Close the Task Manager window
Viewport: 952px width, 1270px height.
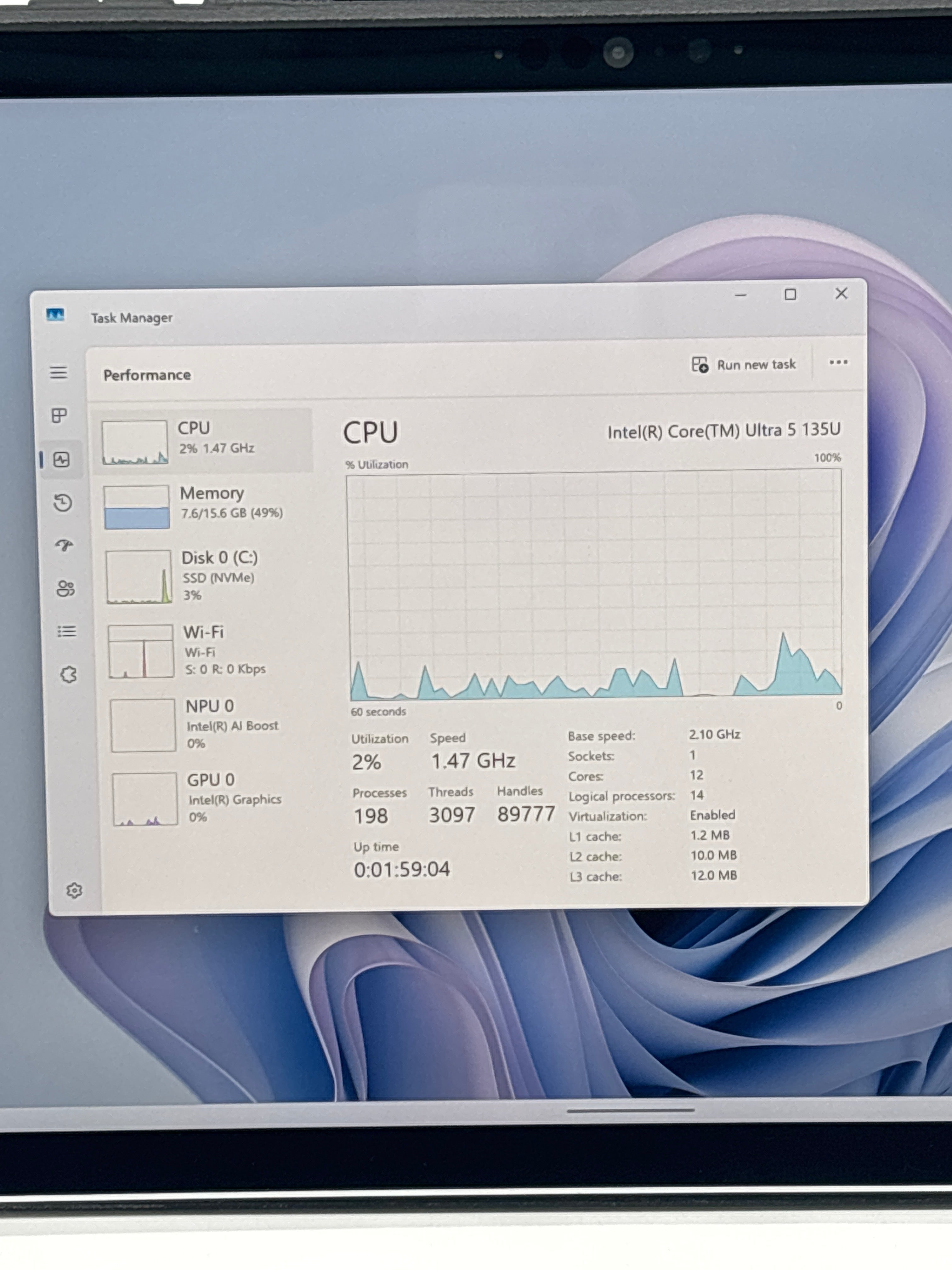(x=841, y=293)
